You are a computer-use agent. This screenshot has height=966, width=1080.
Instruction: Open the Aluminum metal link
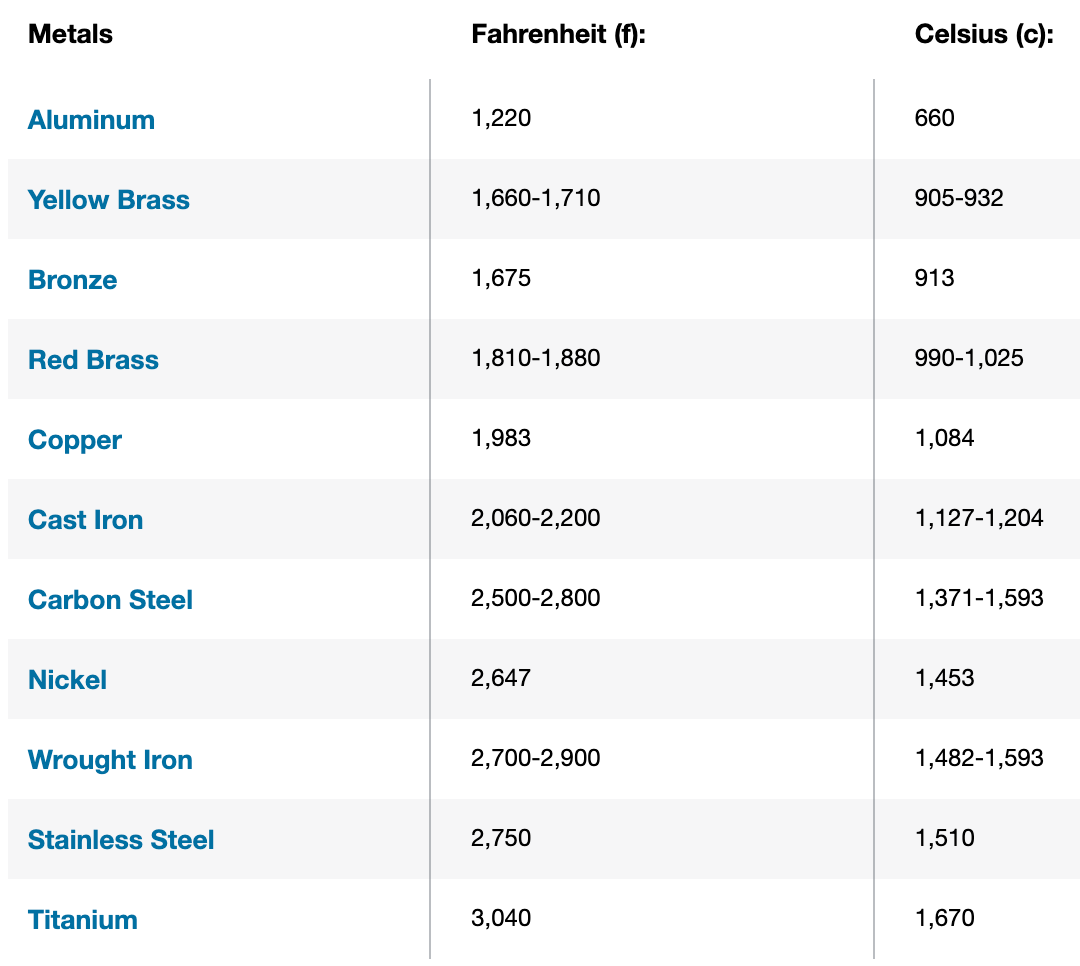coord(91,120)
